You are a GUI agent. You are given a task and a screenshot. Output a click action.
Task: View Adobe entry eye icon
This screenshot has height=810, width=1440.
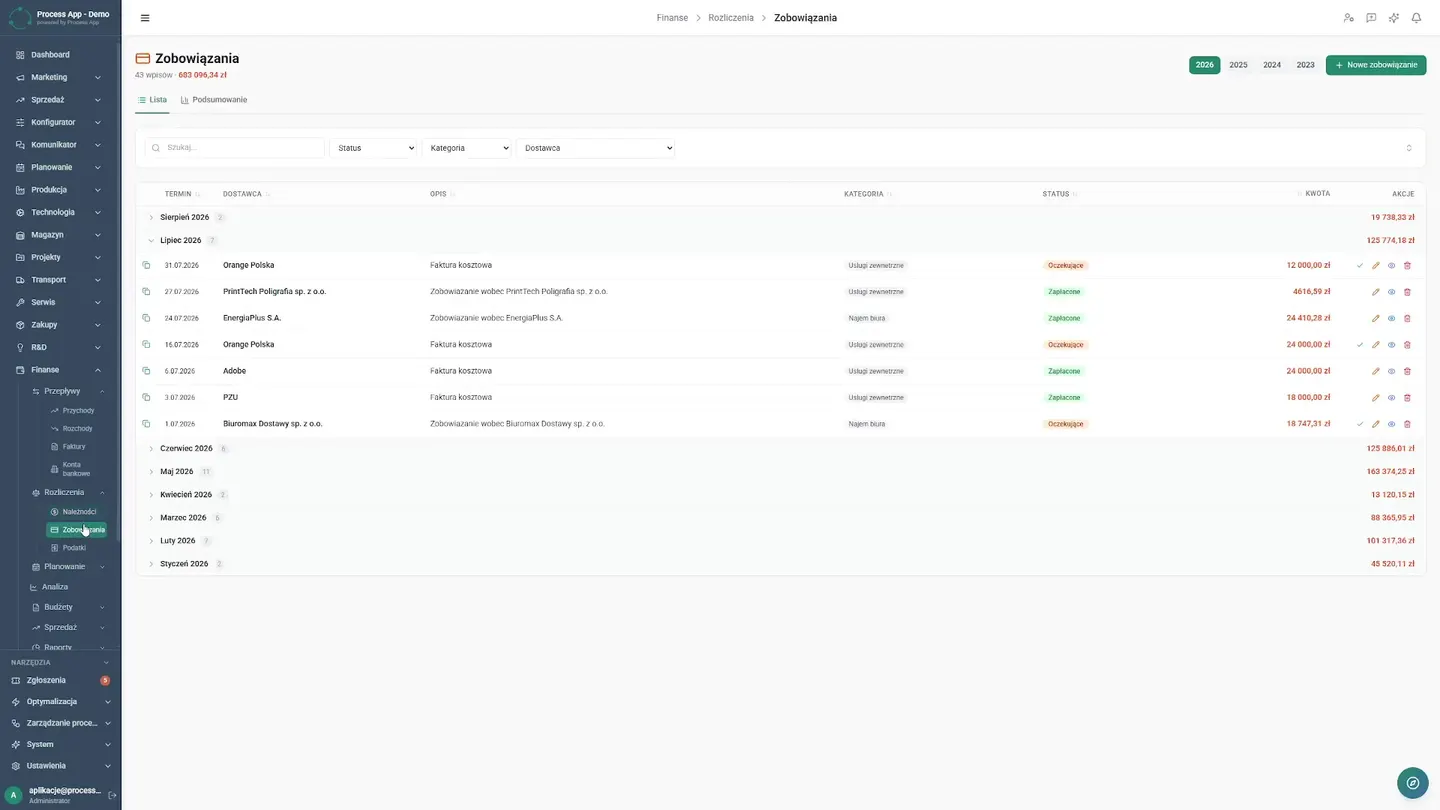tap(1392, 371)
